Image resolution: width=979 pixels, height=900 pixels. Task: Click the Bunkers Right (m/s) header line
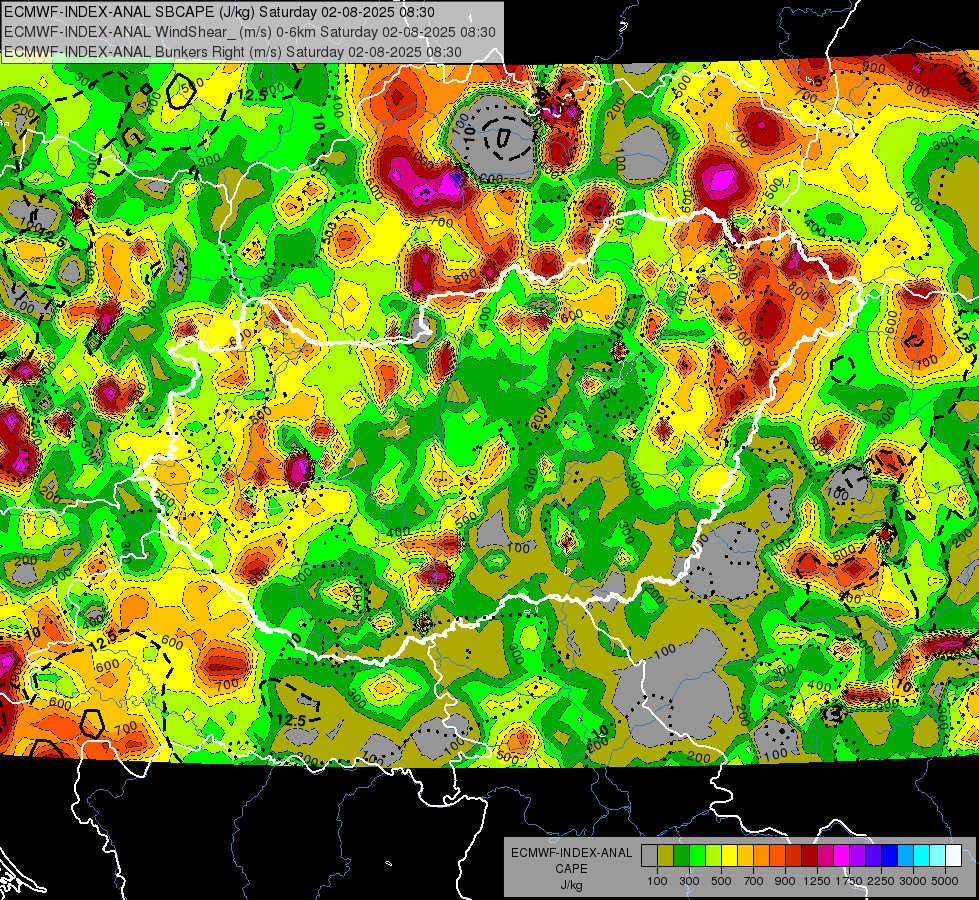[x=232, y=52]
